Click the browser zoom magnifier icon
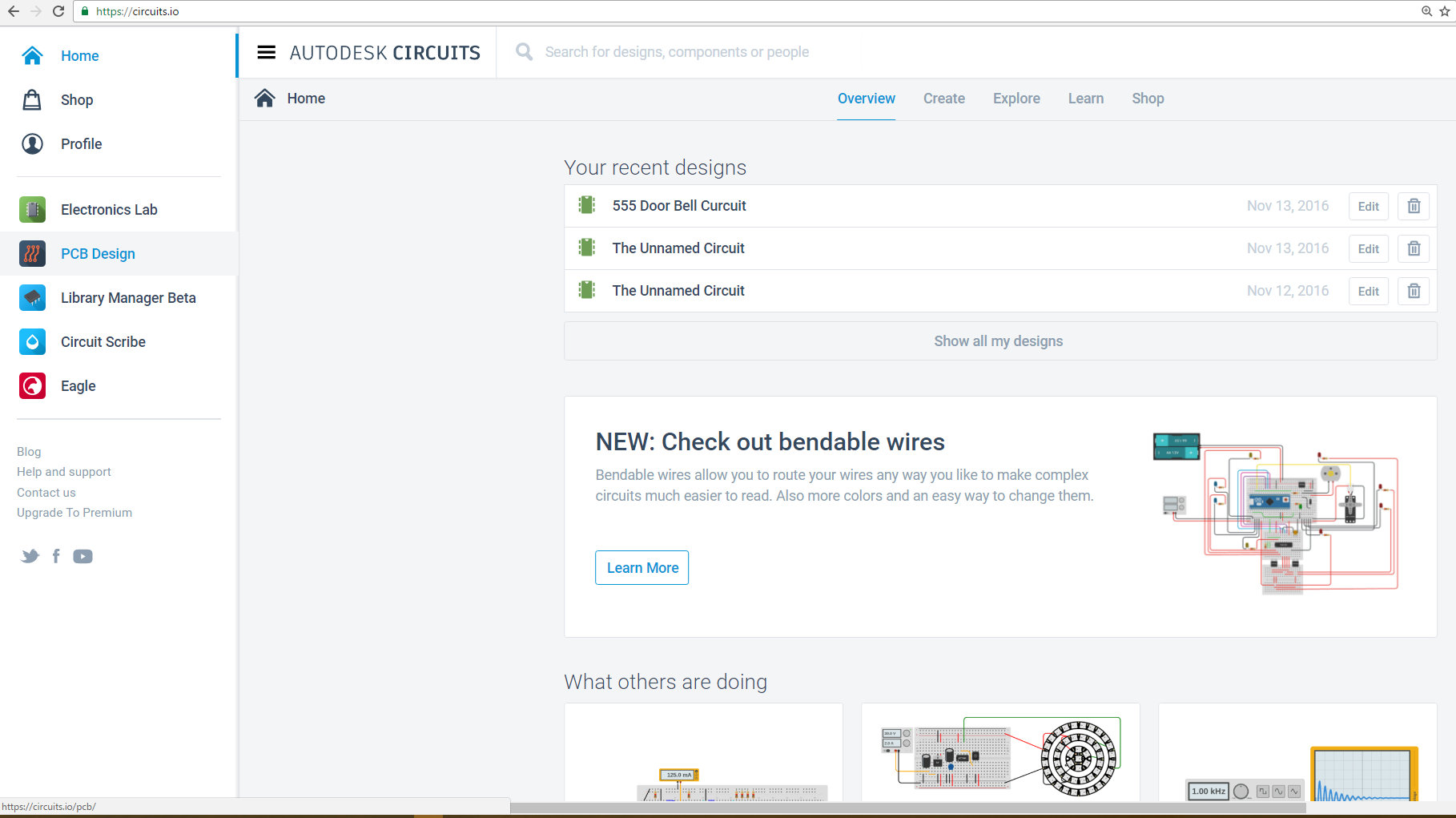This screenshot has height=818, width=1456. (1426, 11)
